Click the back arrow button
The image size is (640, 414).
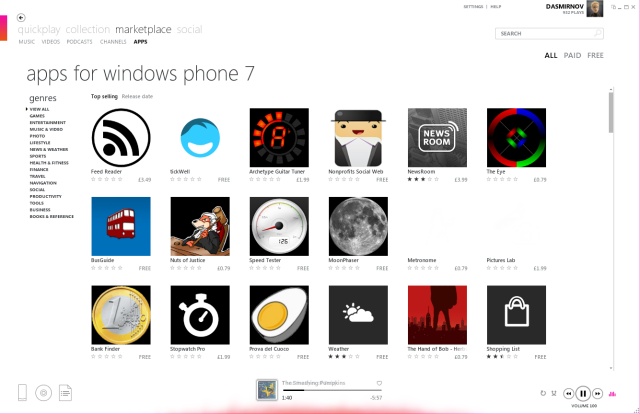point(21,18)
